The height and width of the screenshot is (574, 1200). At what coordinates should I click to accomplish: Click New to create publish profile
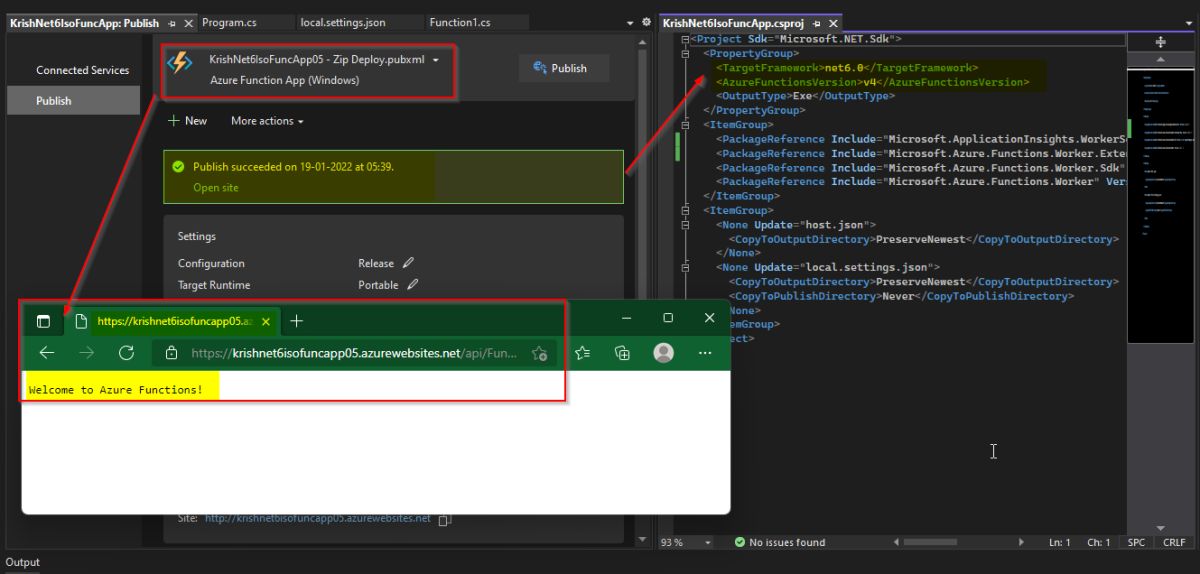187,121
